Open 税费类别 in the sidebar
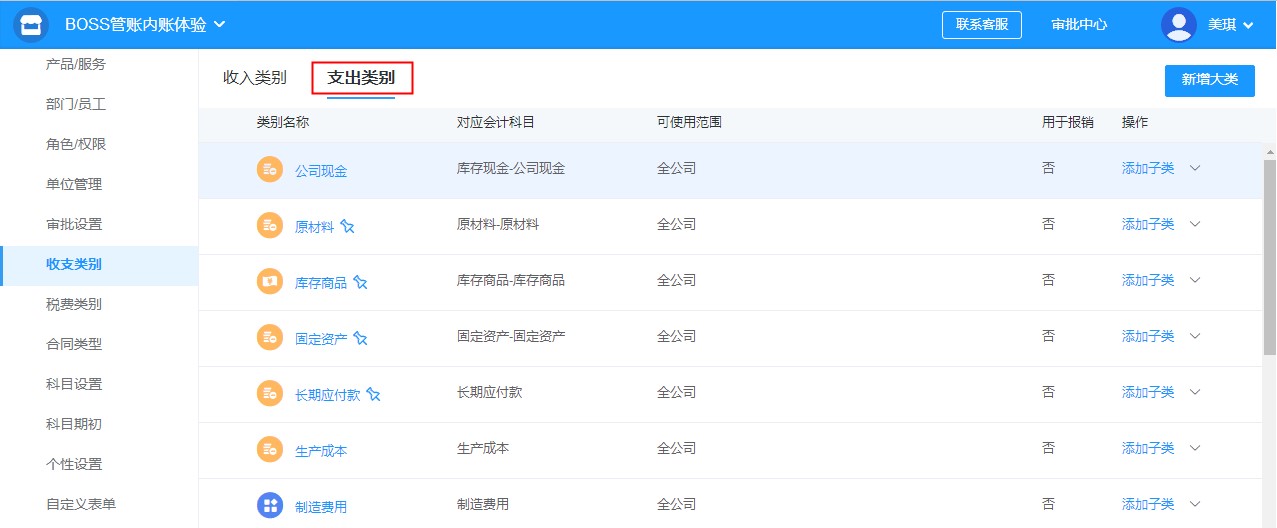Image resolution: width=1277 pixels, height=528 pixels. point(74,304)
